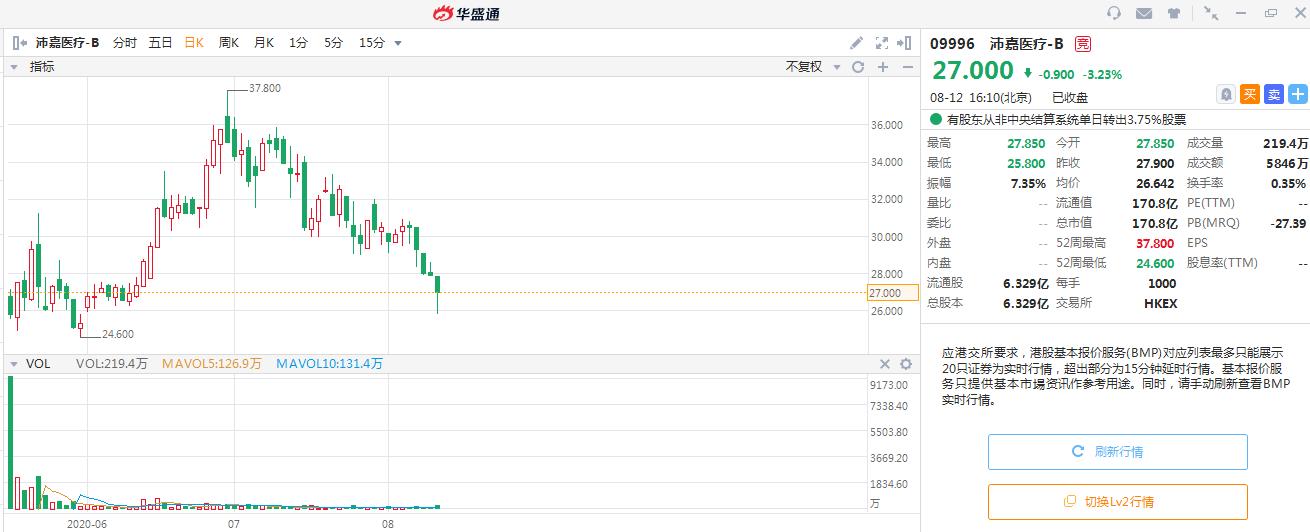Shrink window with compact mode icon
The height and width of the screenshot is (532, 1310).
pos(1211,13)
